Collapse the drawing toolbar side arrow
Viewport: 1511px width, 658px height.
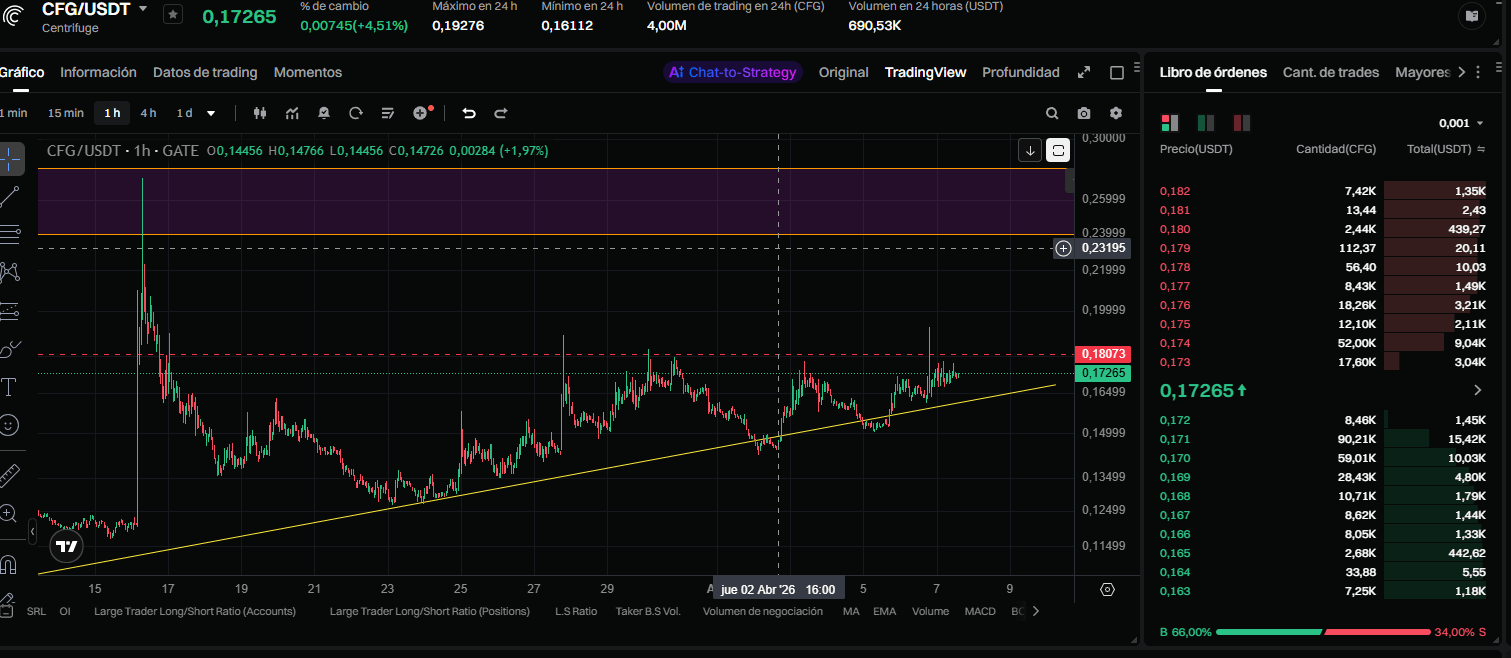pyautogui.click(x=31, y=534)
